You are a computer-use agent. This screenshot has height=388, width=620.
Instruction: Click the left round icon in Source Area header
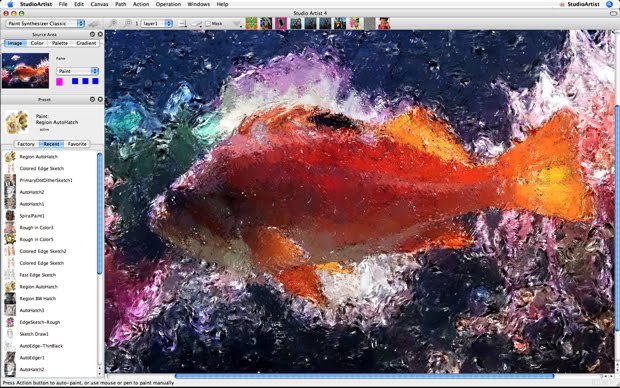point(92,34)
